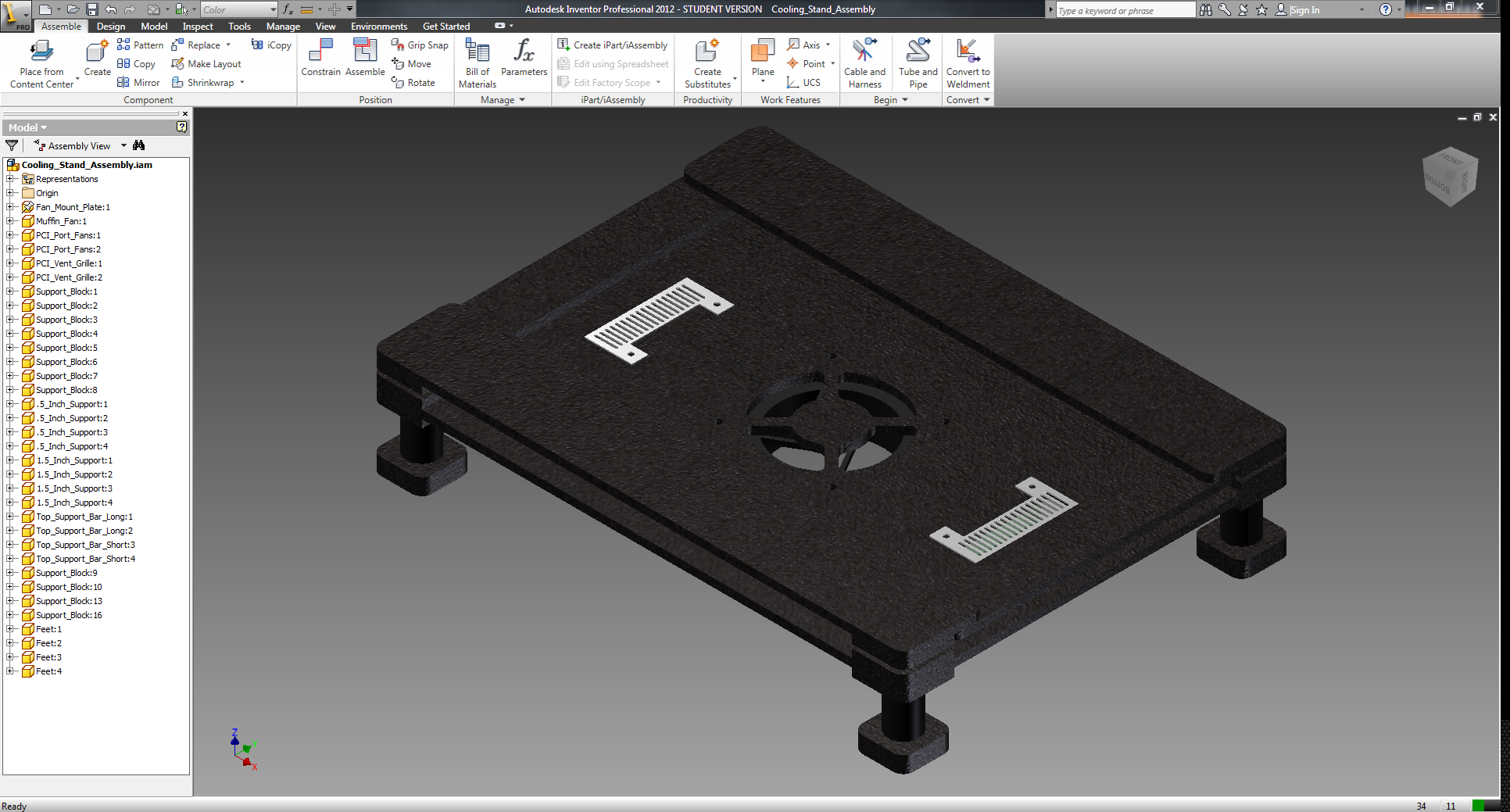The image size is (1510, 812).
Task: Click the Save icon in quick access toolbar
Action: (x=91, y=9)
